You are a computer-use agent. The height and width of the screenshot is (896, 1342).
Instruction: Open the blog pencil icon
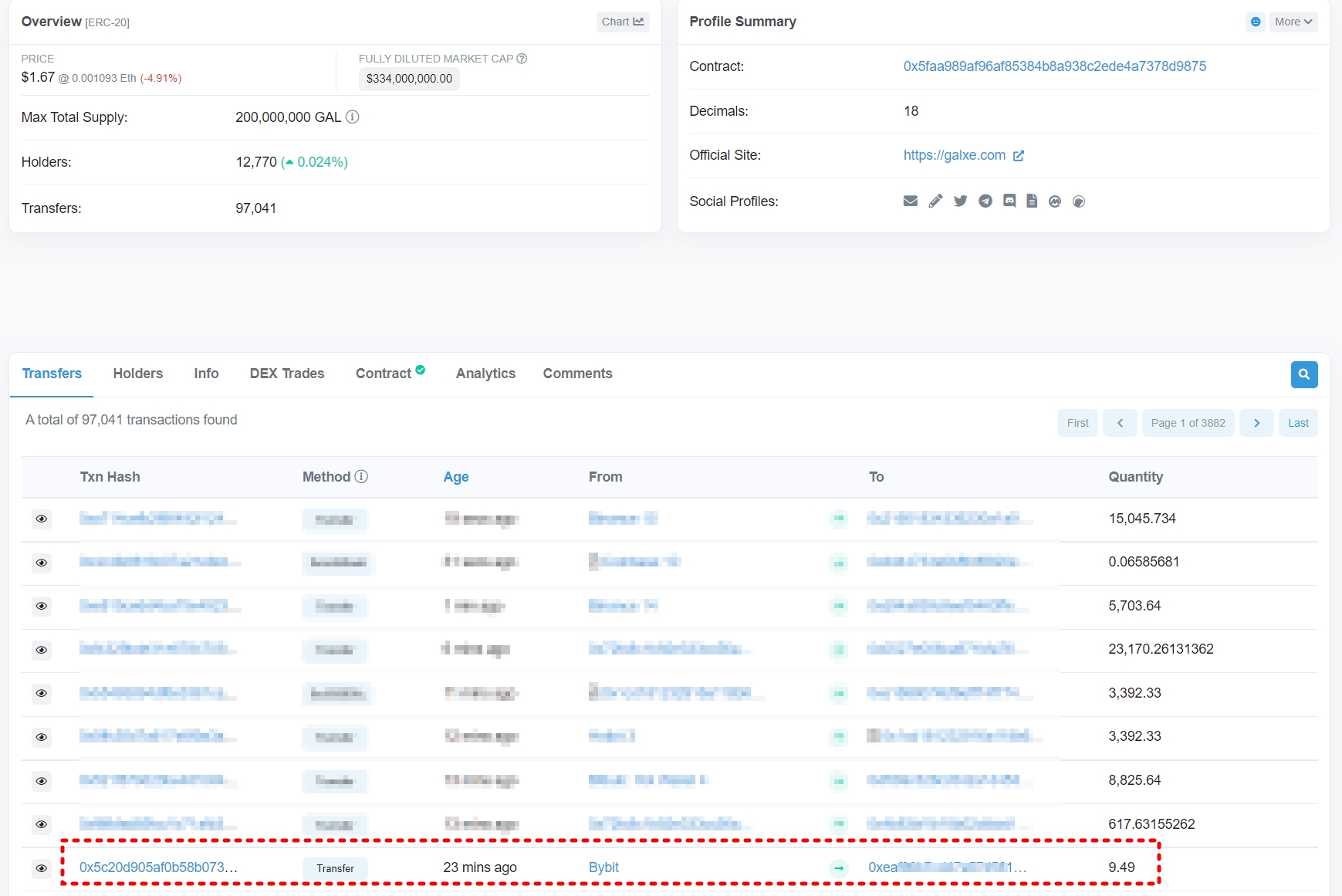click(x=935, y=201)
